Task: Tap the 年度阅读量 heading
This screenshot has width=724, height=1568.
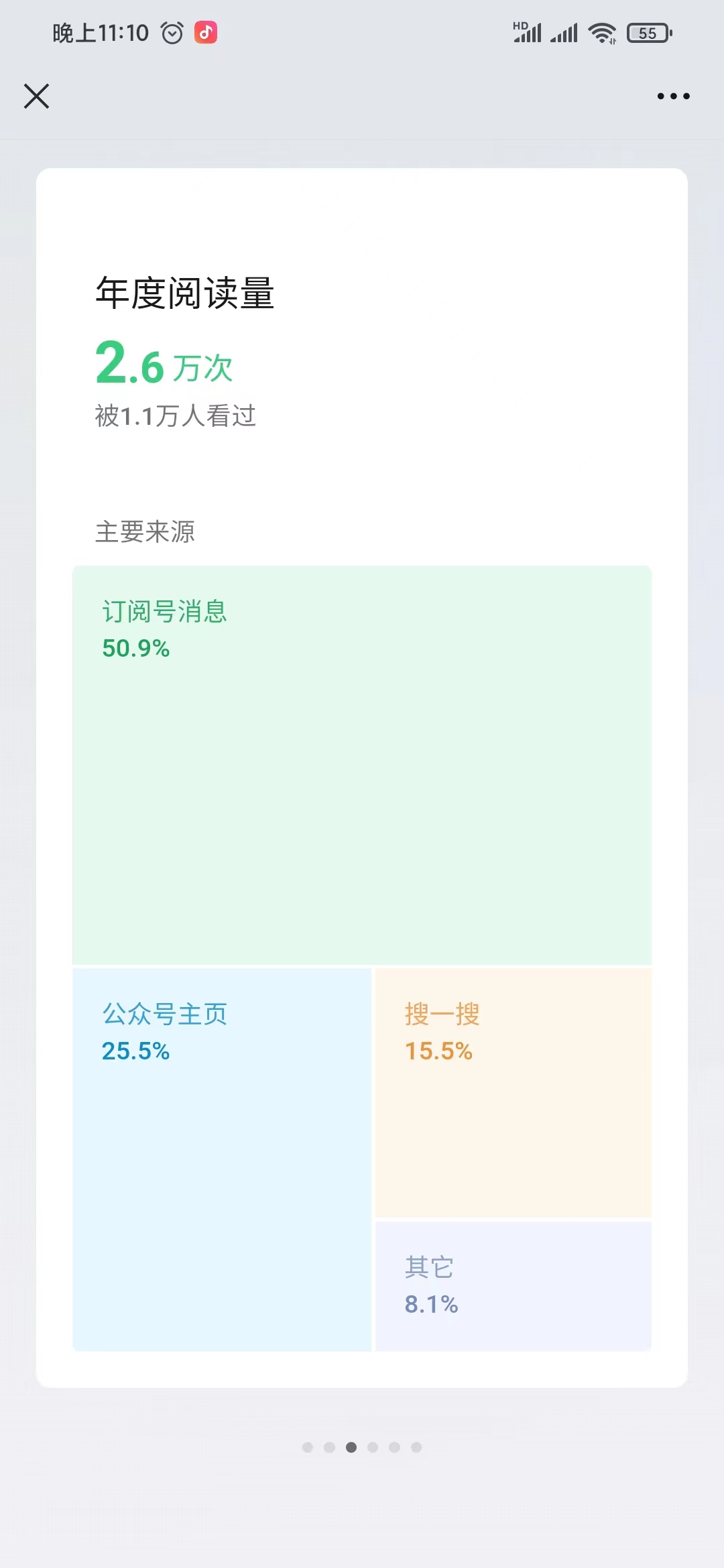Action: [185, 293]
